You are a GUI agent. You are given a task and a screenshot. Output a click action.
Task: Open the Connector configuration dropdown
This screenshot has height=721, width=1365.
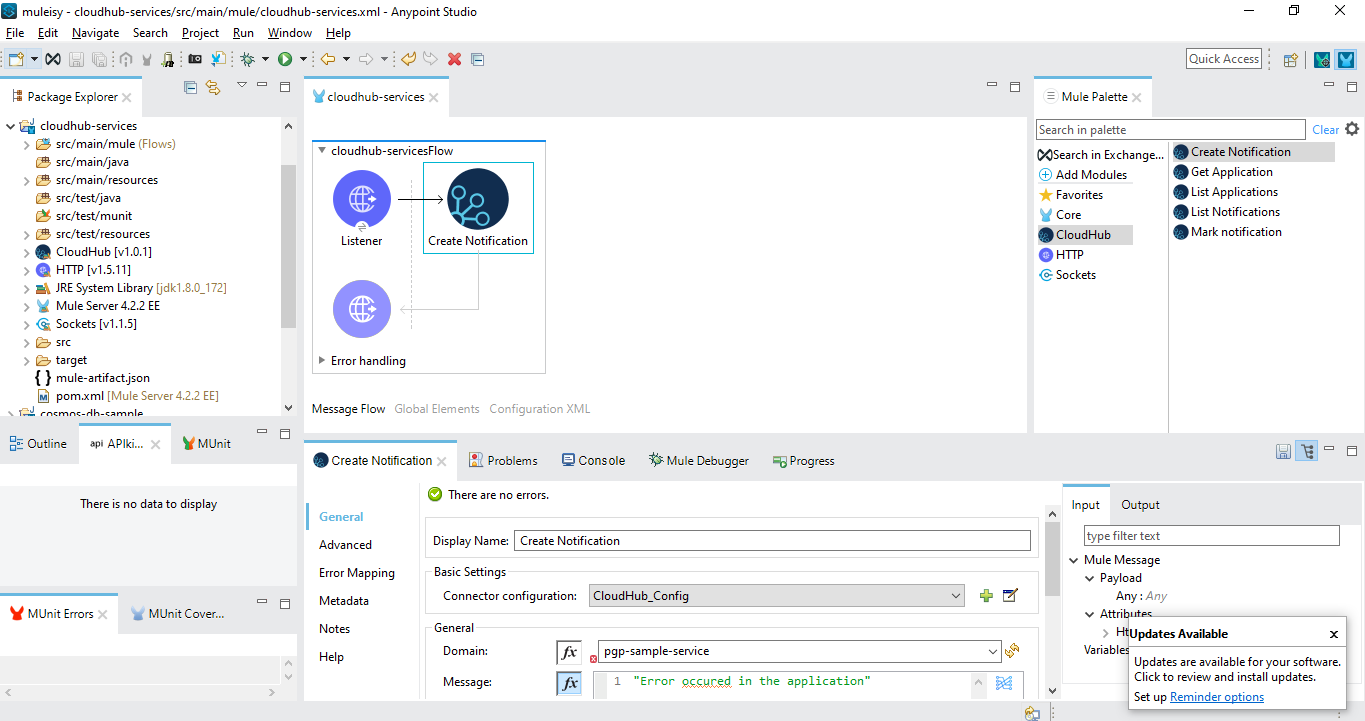tap(955, 596)
